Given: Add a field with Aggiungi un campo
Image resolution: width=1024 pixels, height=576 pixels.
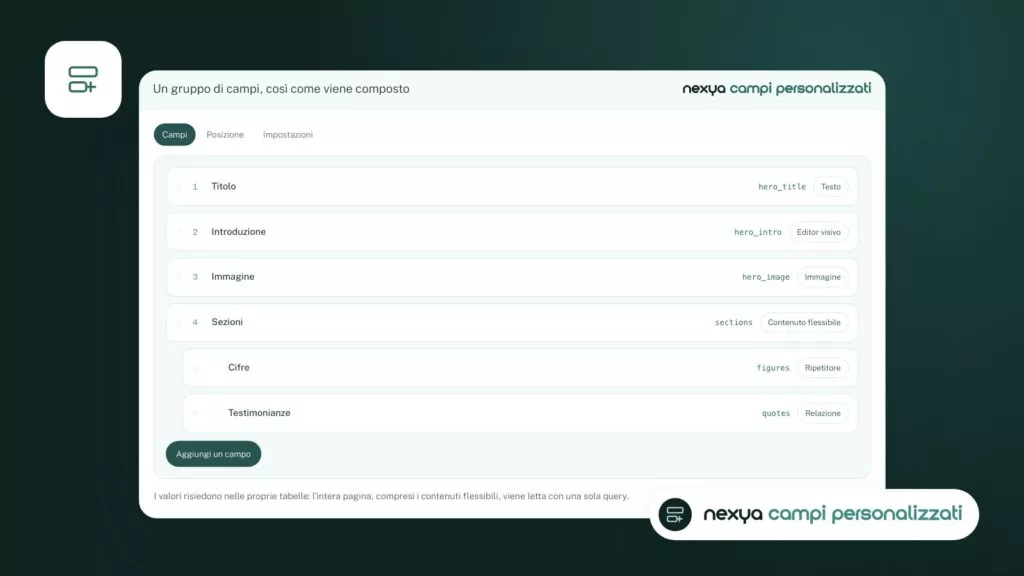Looking at the screenshot, I should point(214,454).
